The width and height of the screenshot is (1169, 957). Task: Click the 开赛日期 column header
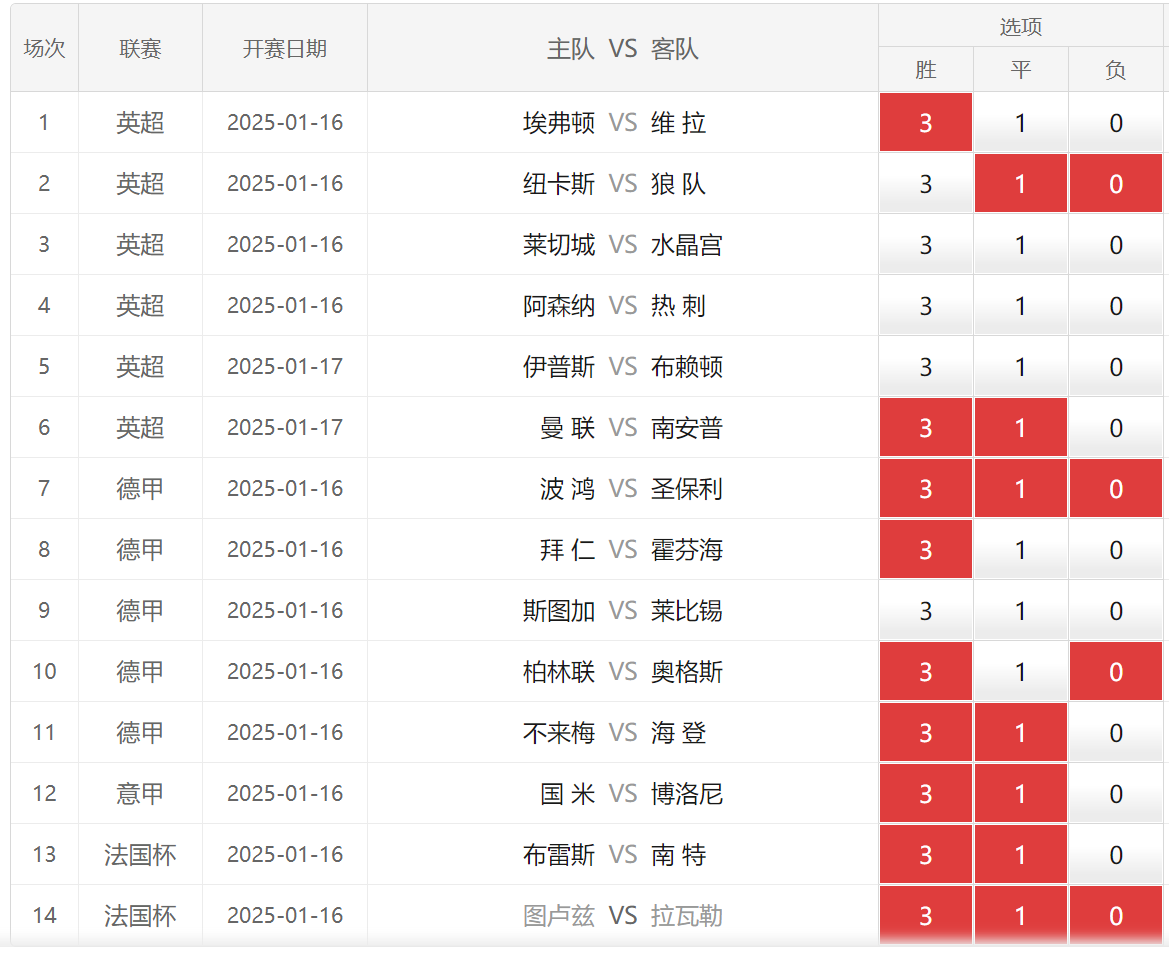[285, 48]
